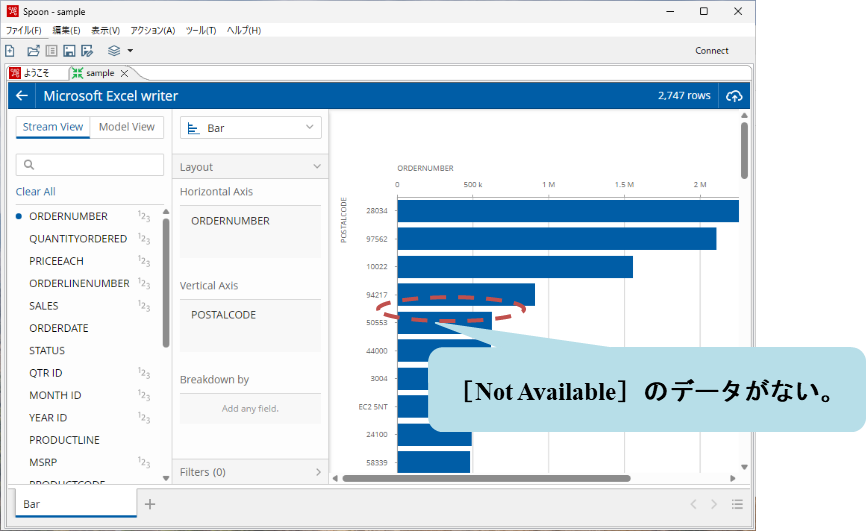This screenshot has width=866, height=531.
Task: Click the chart scroll up arrow
Action: [744, 115]
